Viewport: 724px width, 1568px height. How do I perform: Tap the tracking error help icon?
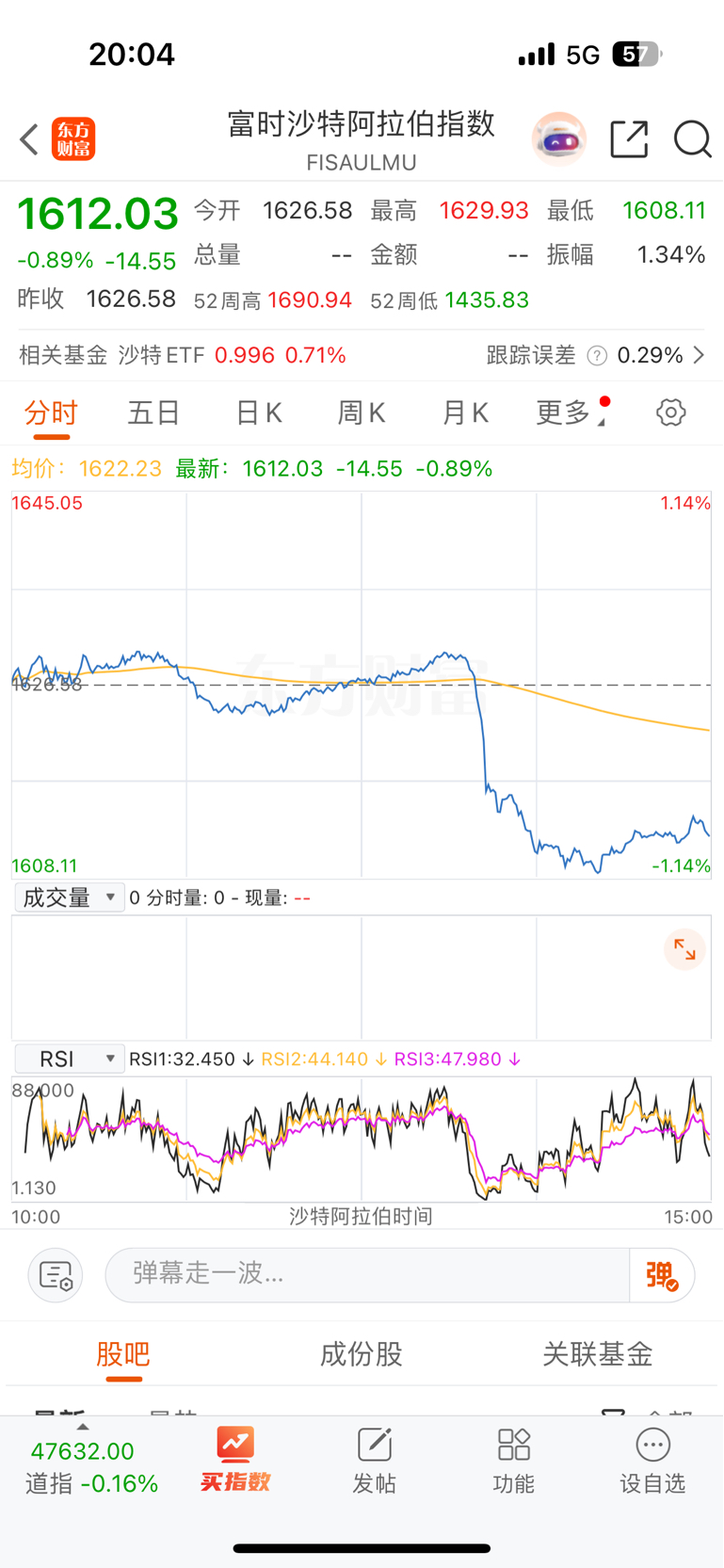[597, 355]
